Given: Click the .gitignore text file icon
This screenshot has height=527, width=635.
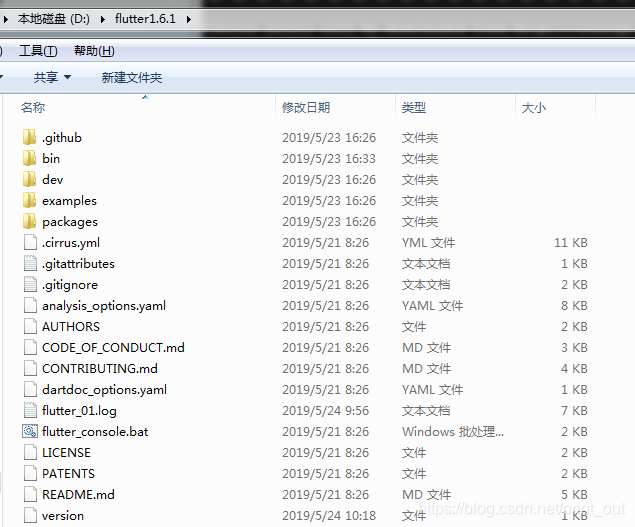Looking at the screenshot, I should [x=30, y=285].
